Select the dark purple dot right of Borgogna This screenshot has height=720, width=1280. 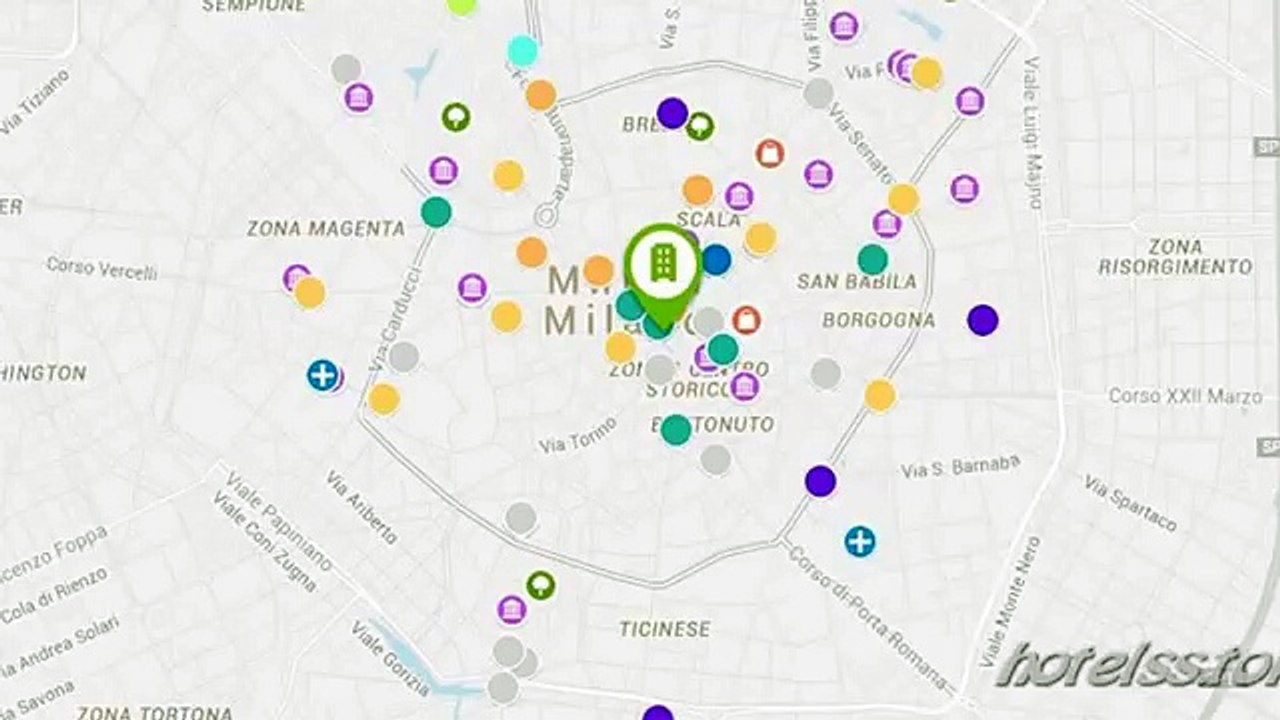[983, 320]
